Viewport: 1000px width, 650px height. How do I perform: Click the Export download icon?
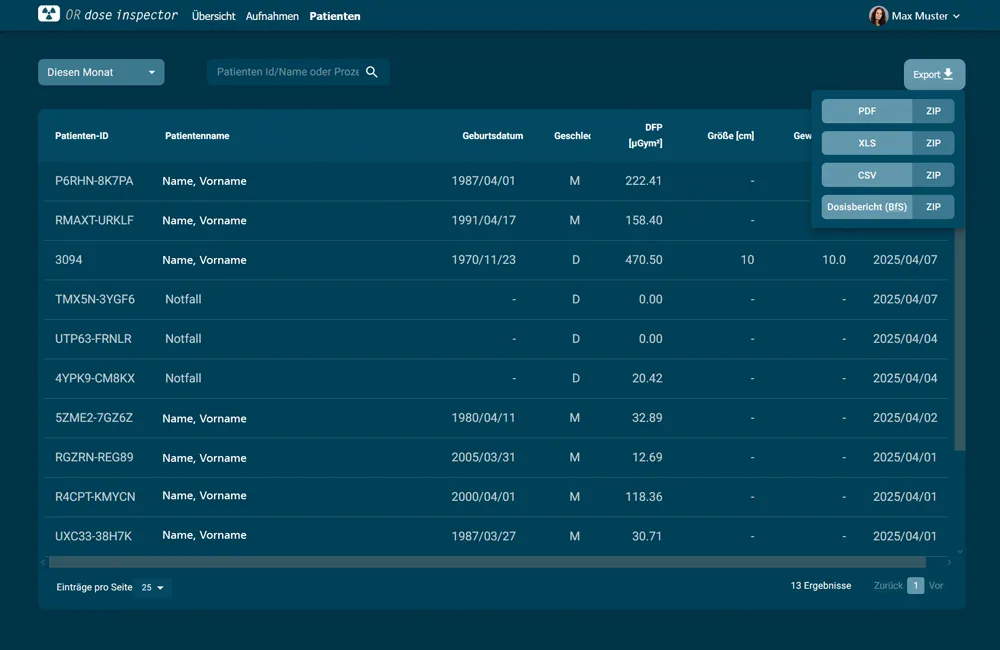tap(948, 75)
